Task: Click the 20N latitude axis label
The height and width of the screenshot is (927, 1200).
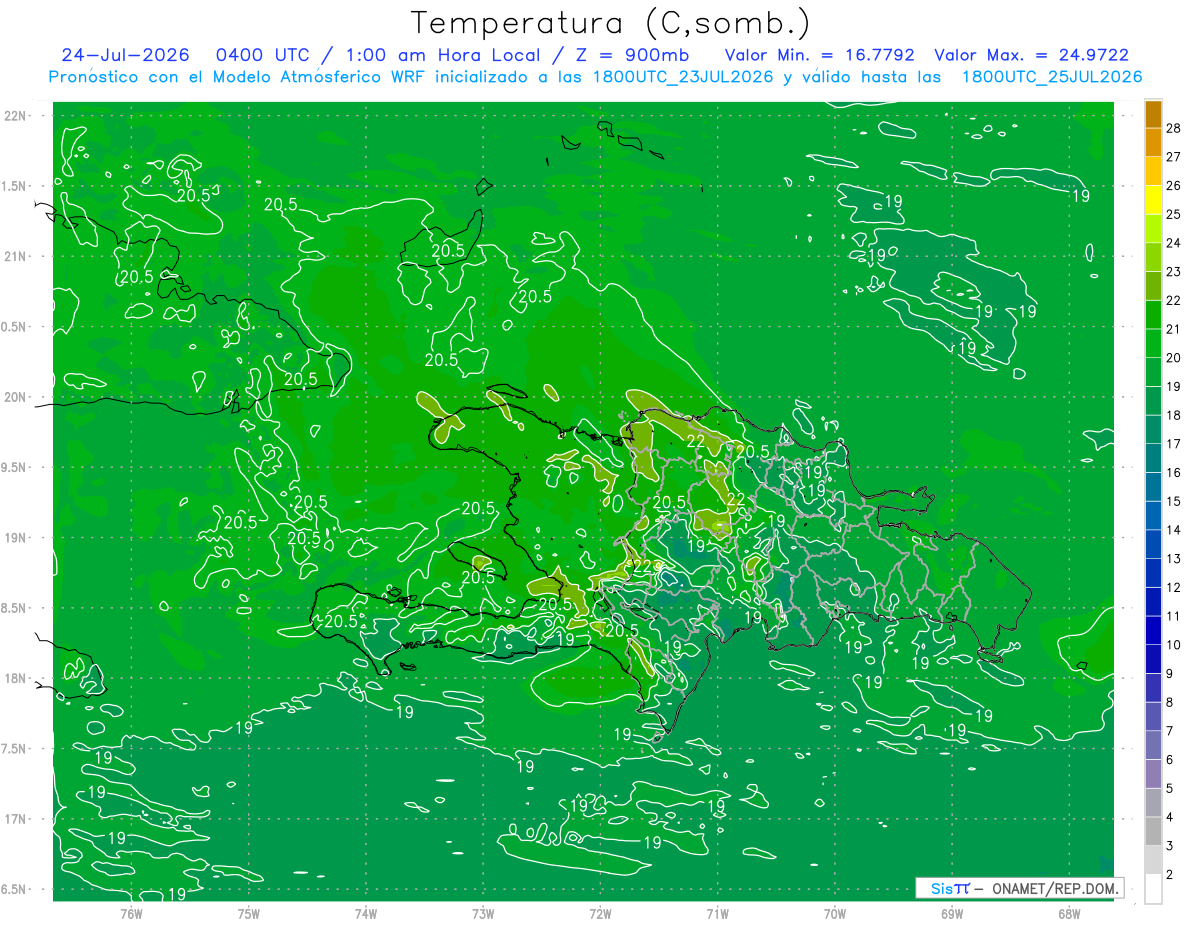Action: click(15, 397)
